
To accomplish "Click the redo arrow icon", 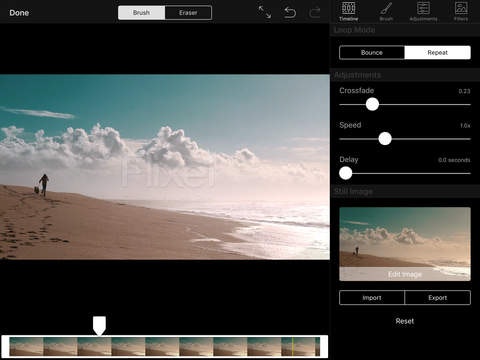I will tap(315, 13).
